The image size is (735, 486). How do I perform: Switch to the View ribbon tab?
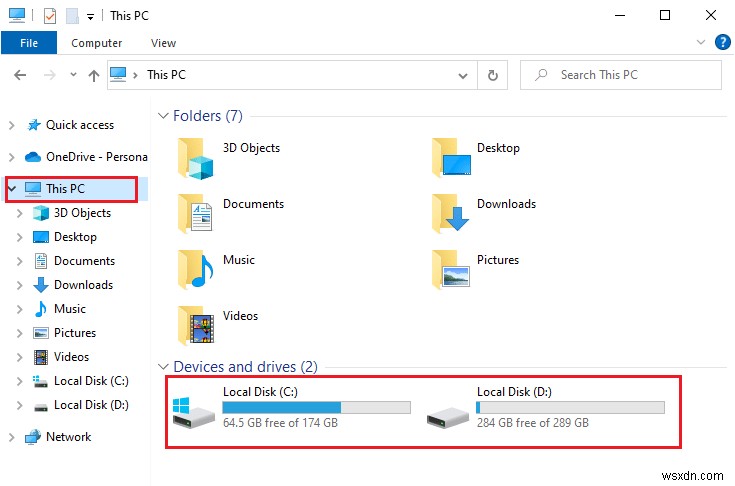click(163, 43)
